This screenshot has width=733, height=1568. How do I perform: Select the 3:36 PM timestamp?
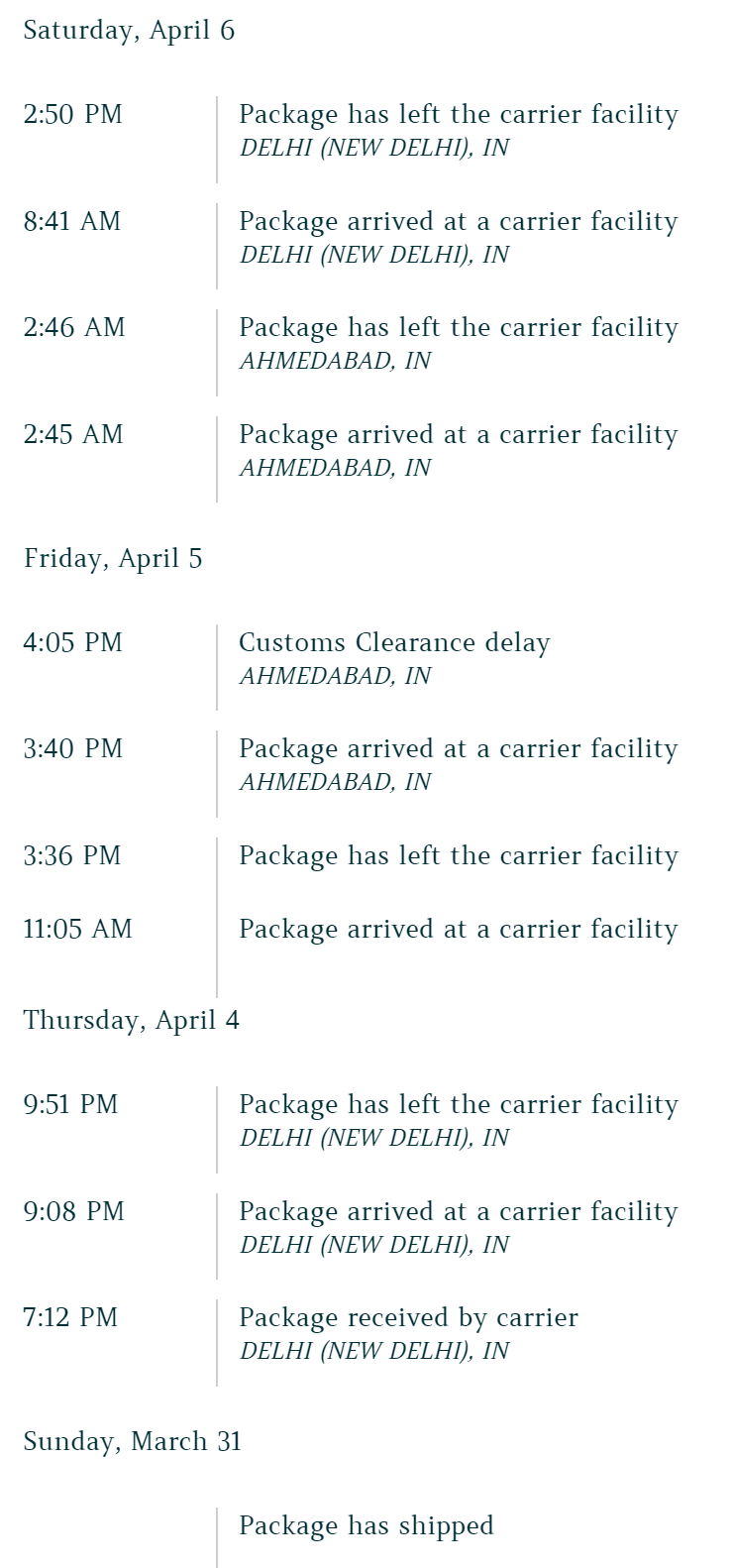pyautogui.click(x=72, y=855)
